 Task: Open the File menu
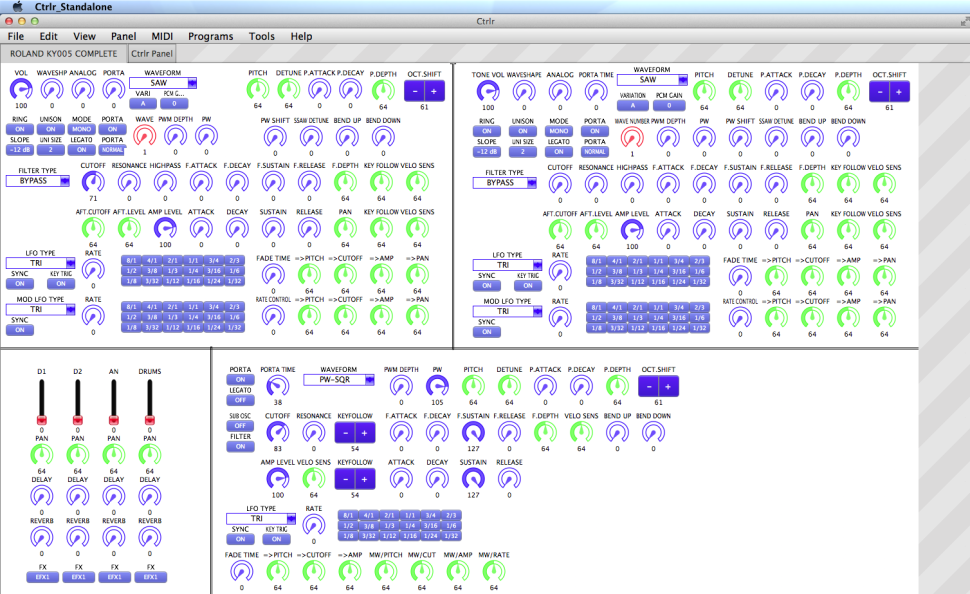point(16,36)
